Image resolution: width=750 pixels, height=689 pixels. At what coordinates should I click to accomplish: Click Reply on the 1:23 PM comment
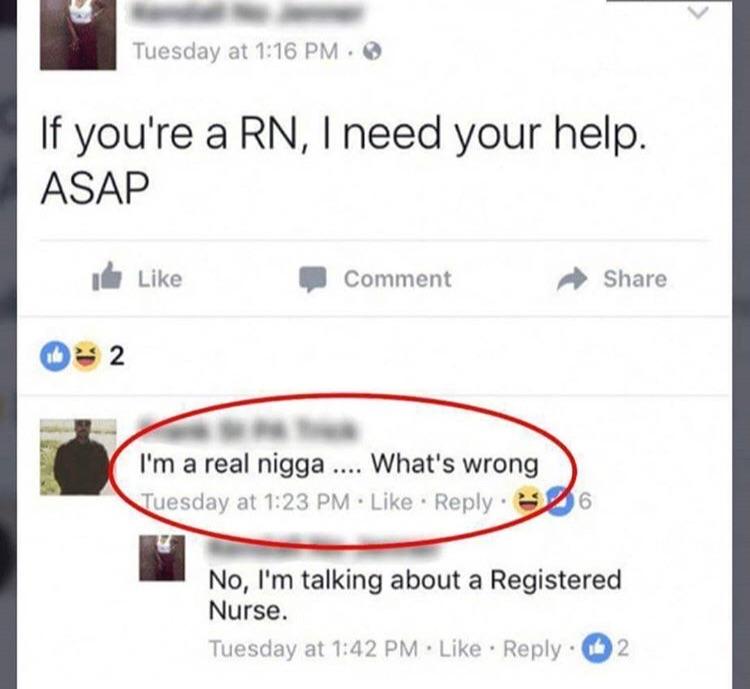pyautogui.click(x=463, y=502)
